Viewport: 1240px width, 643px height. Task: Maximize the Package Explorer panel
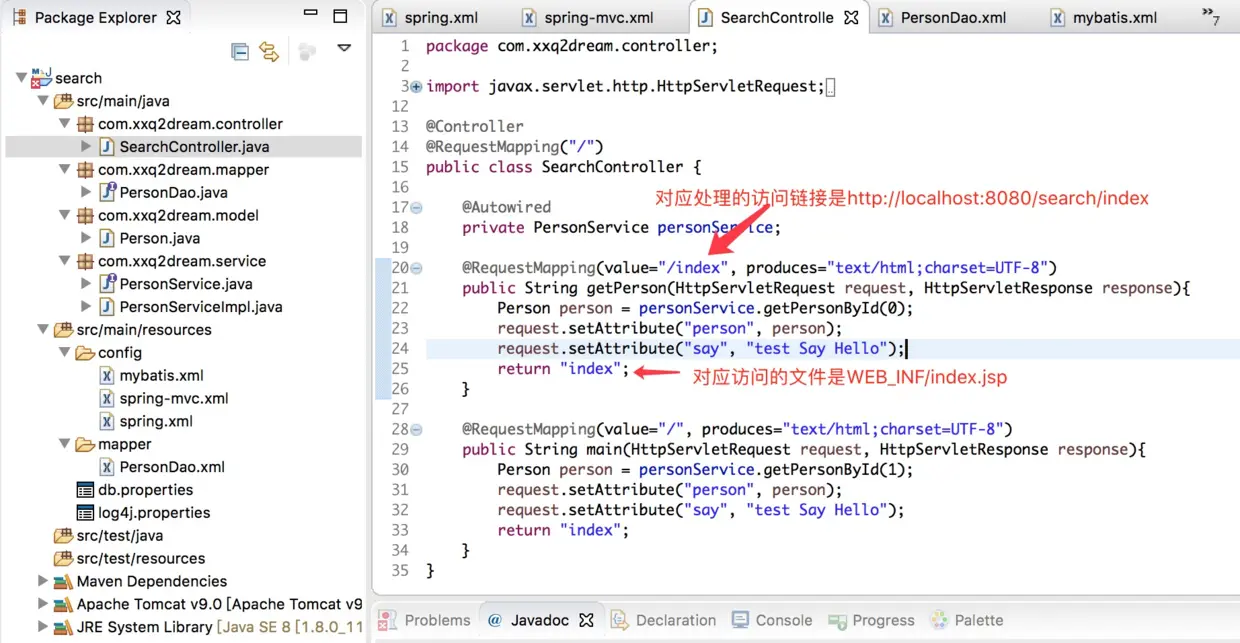(x=340, y=17)
